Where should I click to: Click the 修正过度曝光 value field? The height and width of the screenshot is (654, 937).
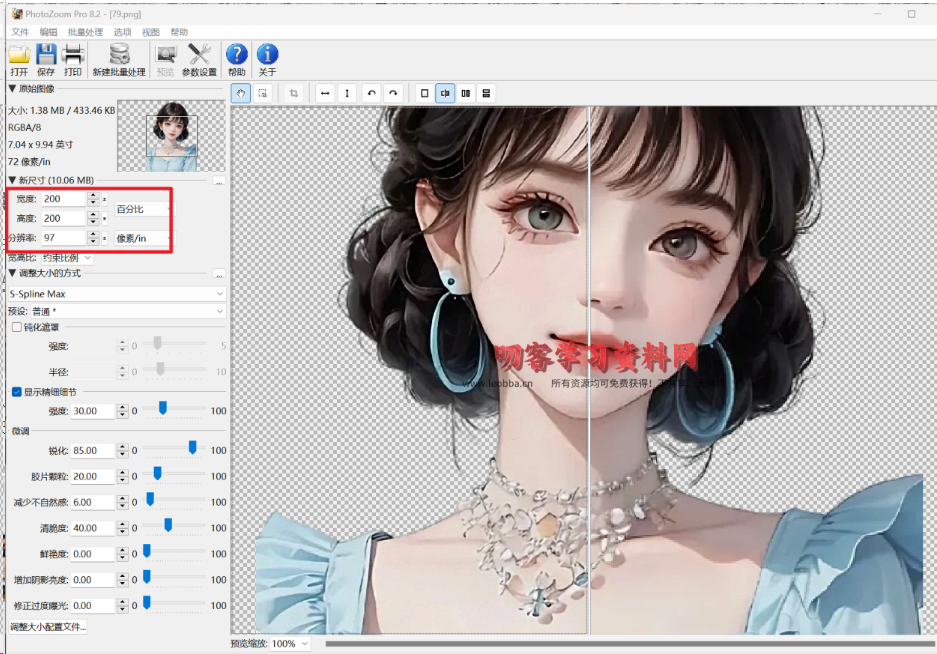pos(93,606)
